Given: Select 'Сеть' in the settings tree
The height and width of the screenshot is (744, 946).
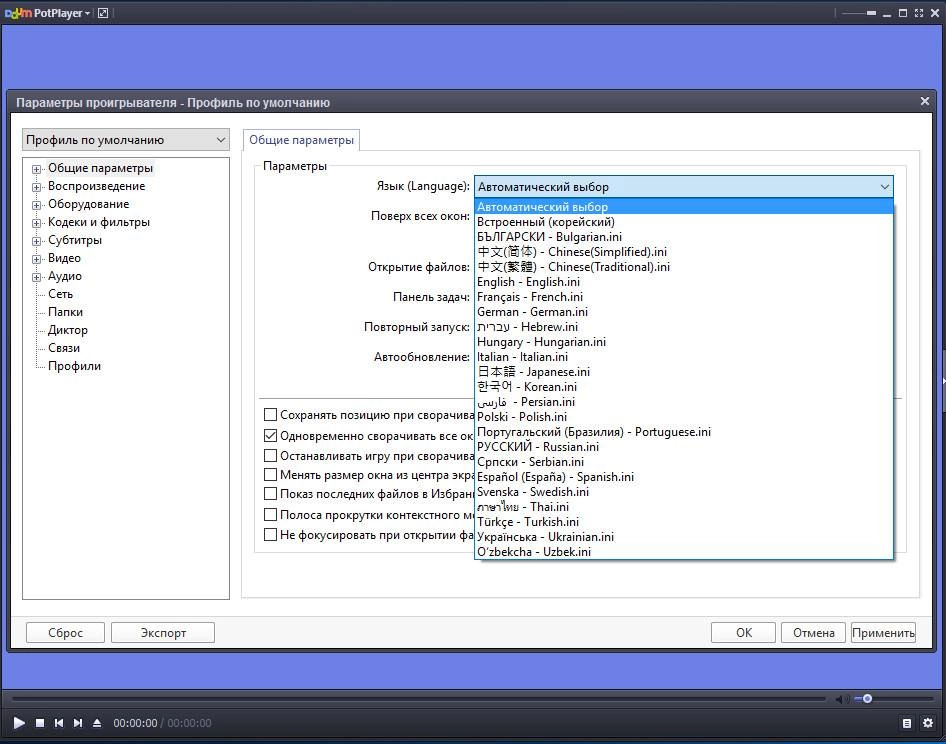Looking at the screenshot, I should tap(60, 294).
